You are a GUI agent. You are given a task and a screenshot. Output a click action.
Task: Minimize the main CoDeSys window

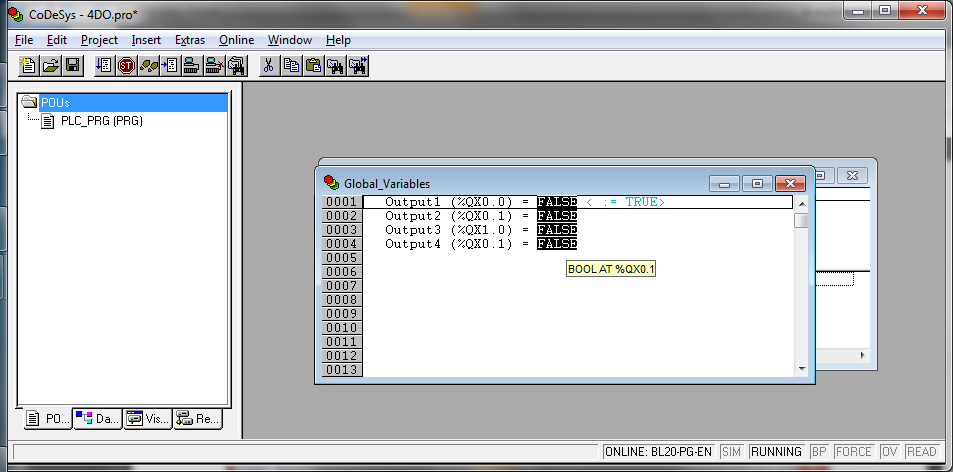point(859,10)
